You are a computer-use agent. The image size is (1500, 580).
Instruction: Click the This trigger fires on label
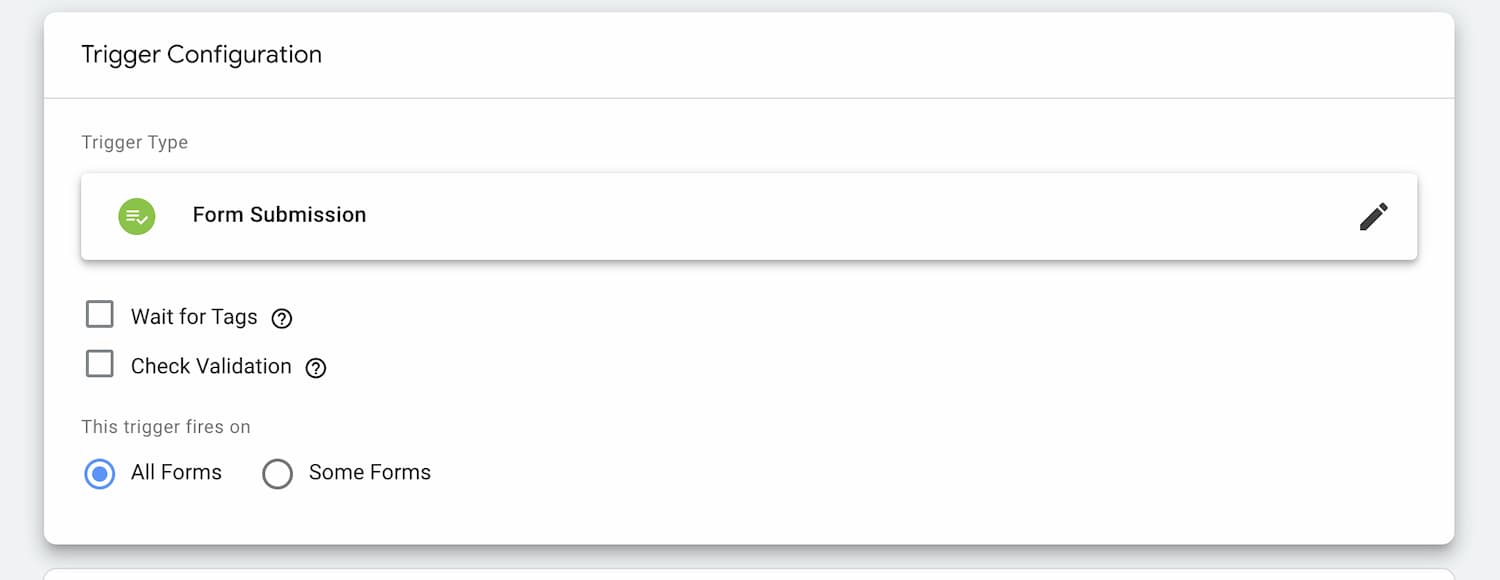coord(166,427)
